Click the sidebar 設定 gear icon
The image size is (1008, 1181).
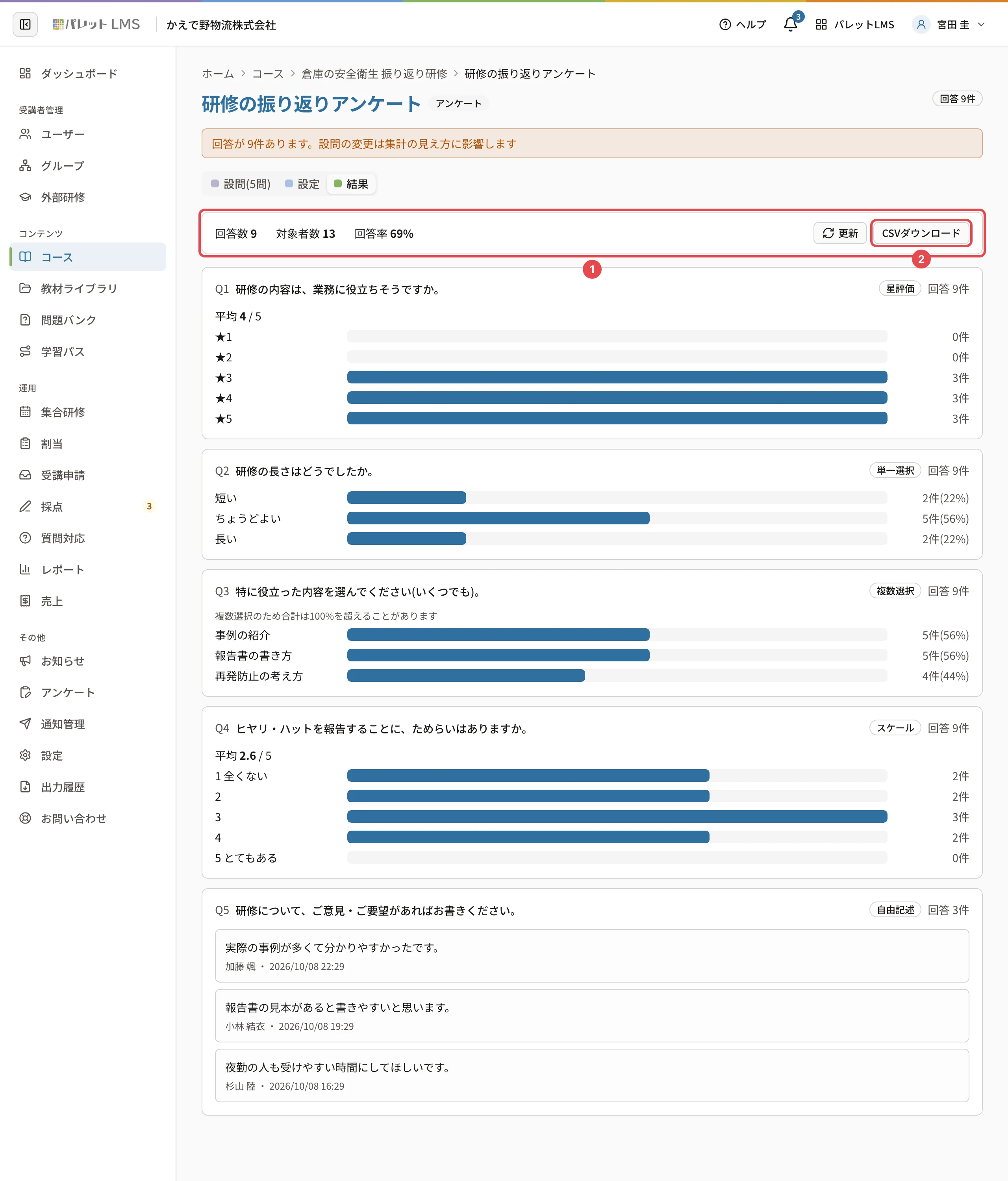coord(25,756)
